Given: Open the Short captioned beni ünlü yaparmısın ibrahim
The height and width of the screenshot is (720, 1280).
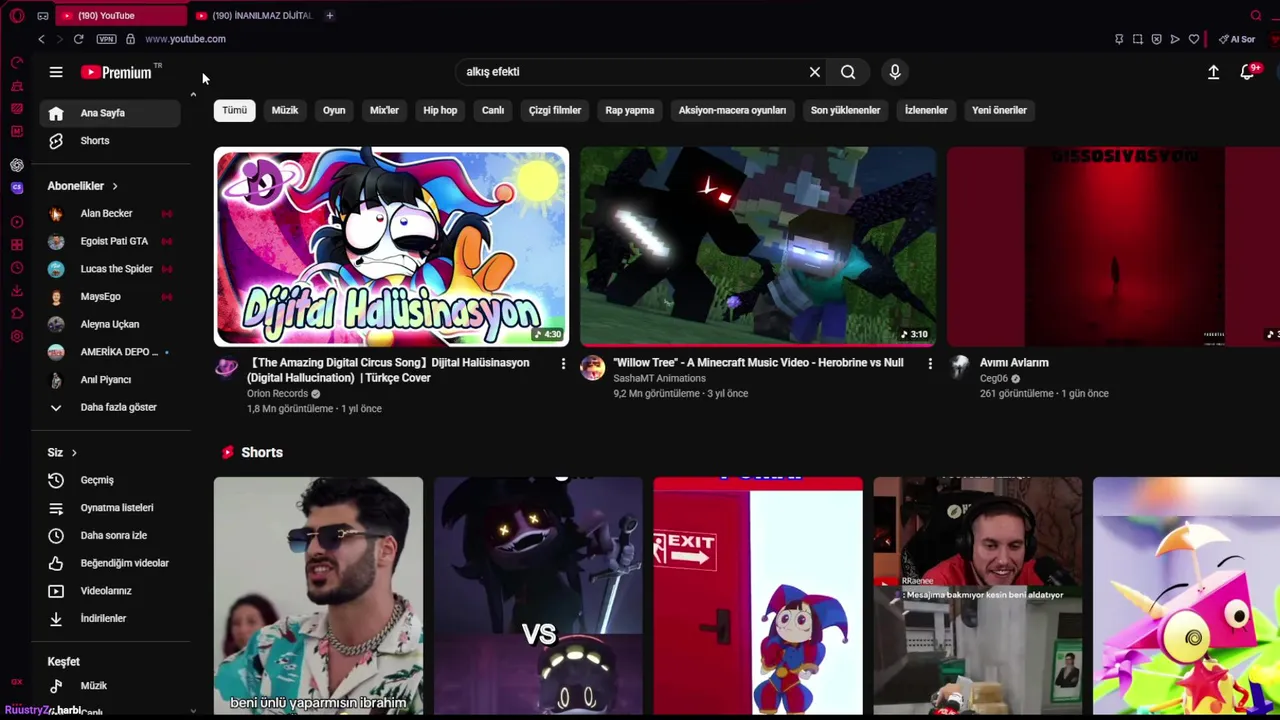Looking at the screenshot, I should 318,596.
